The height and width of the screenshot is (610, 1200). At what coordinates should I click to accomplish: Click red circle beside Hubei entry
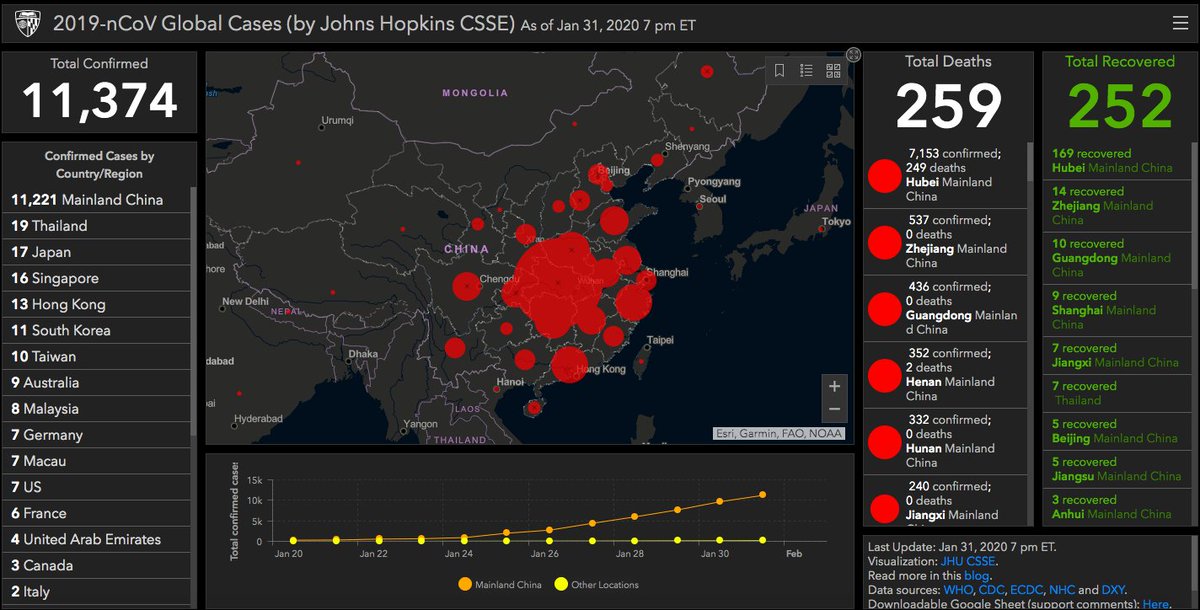(885, 176)
